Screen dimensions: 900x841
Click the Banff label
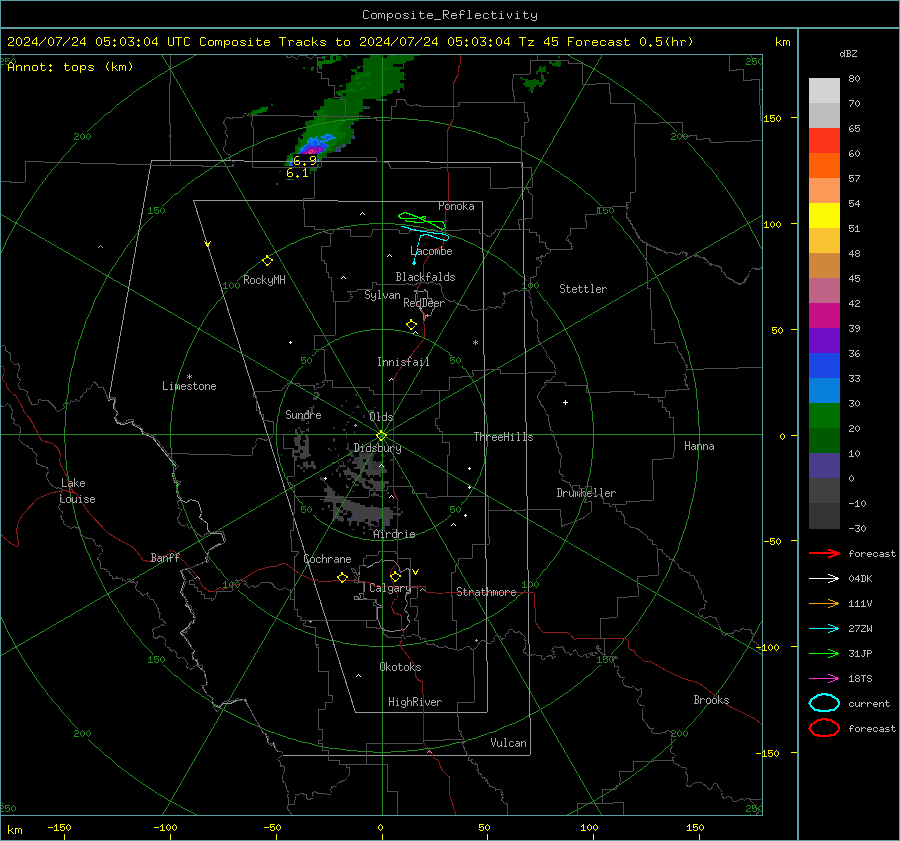(x=165, y=557)
